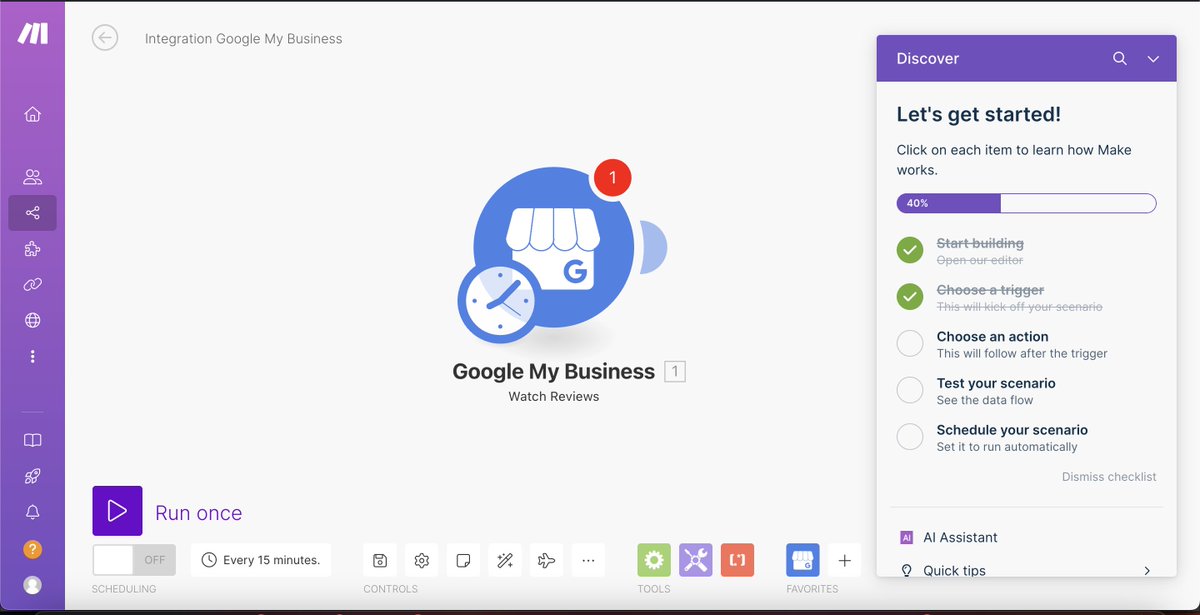Viewport: 1200px width, 615px height.
Task: Open Every 15 minutes schedule setting
Action: click(x=261, y=560)
